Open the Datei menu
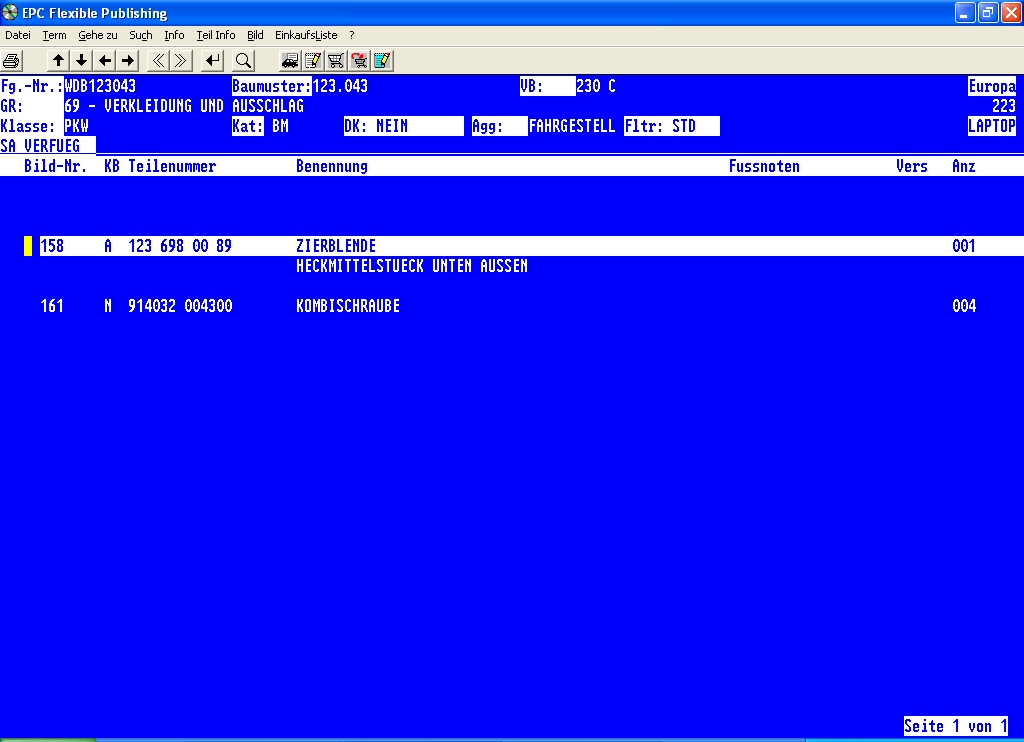Image resolution: width=1024 pixels, height=742 pixels. (18, 35)
